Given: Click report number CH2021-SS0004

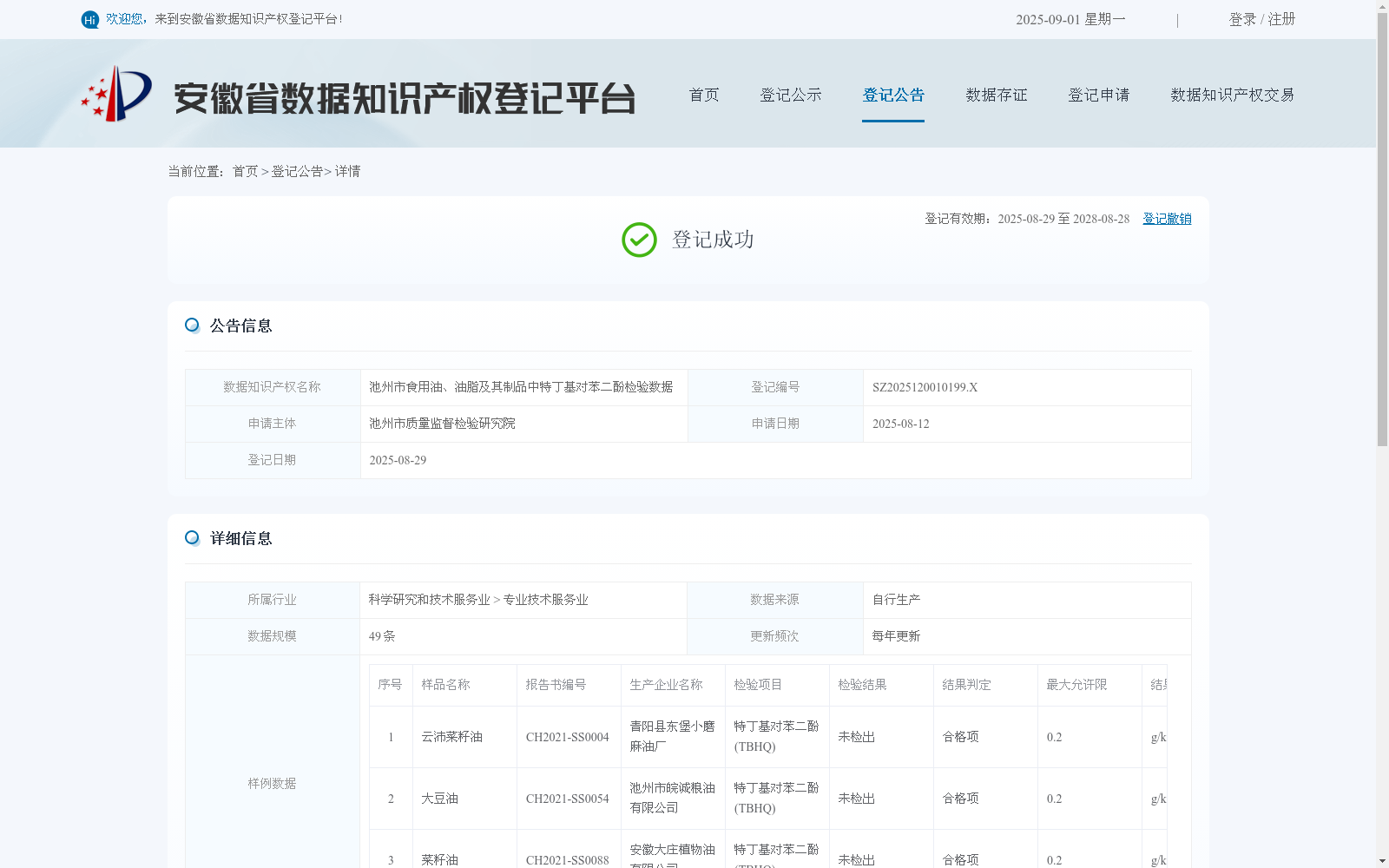Looking at the screenshot, I should click(568, 737).
